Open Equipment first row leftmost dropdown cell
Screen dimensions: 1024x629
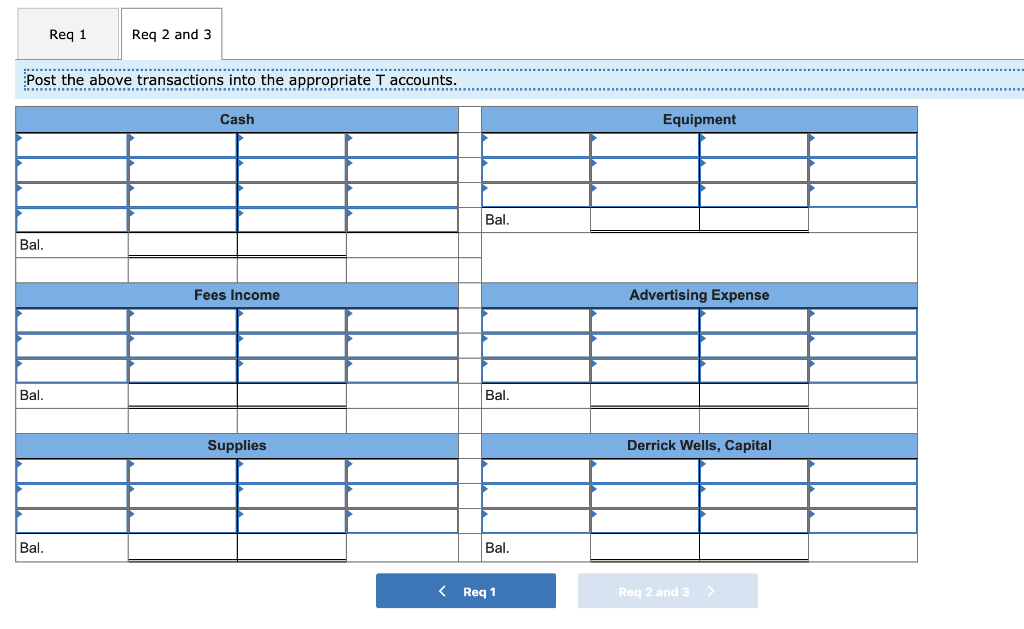pyautogui.click(x=536, y=145)
